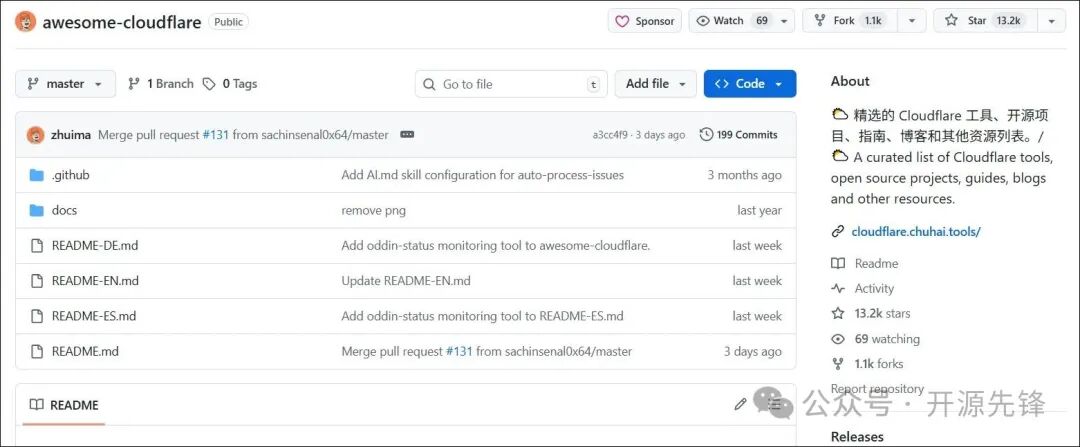Screen dimensions: 1080x447
Task: Expand the Add file menu
Action: [x=655, y=84]
